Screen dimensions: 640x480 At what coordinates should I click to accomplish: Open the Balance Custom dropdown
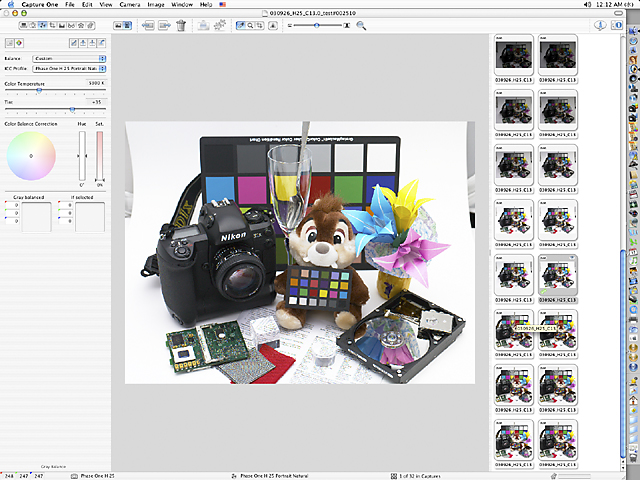pos(69,58)
